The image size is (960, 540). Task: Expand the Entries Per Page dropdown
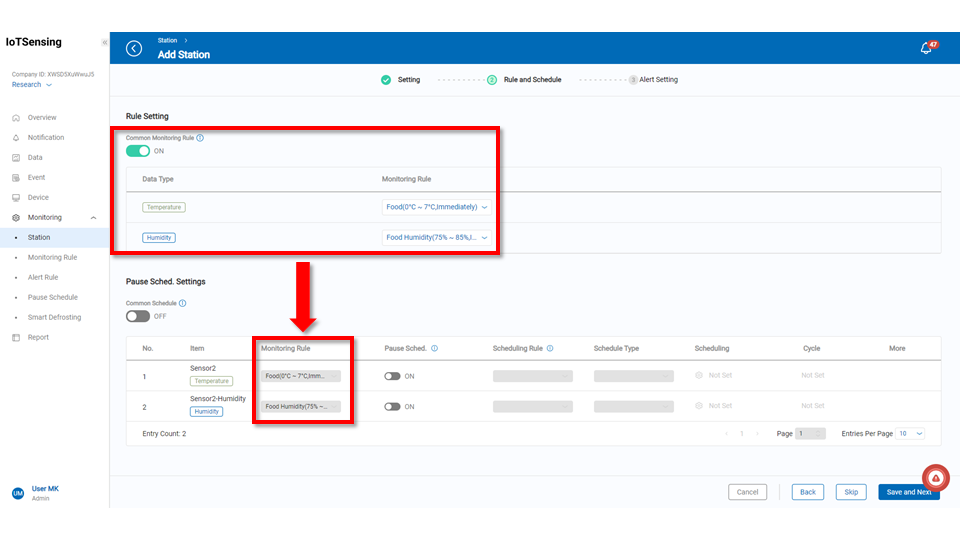tap(910, 434)
